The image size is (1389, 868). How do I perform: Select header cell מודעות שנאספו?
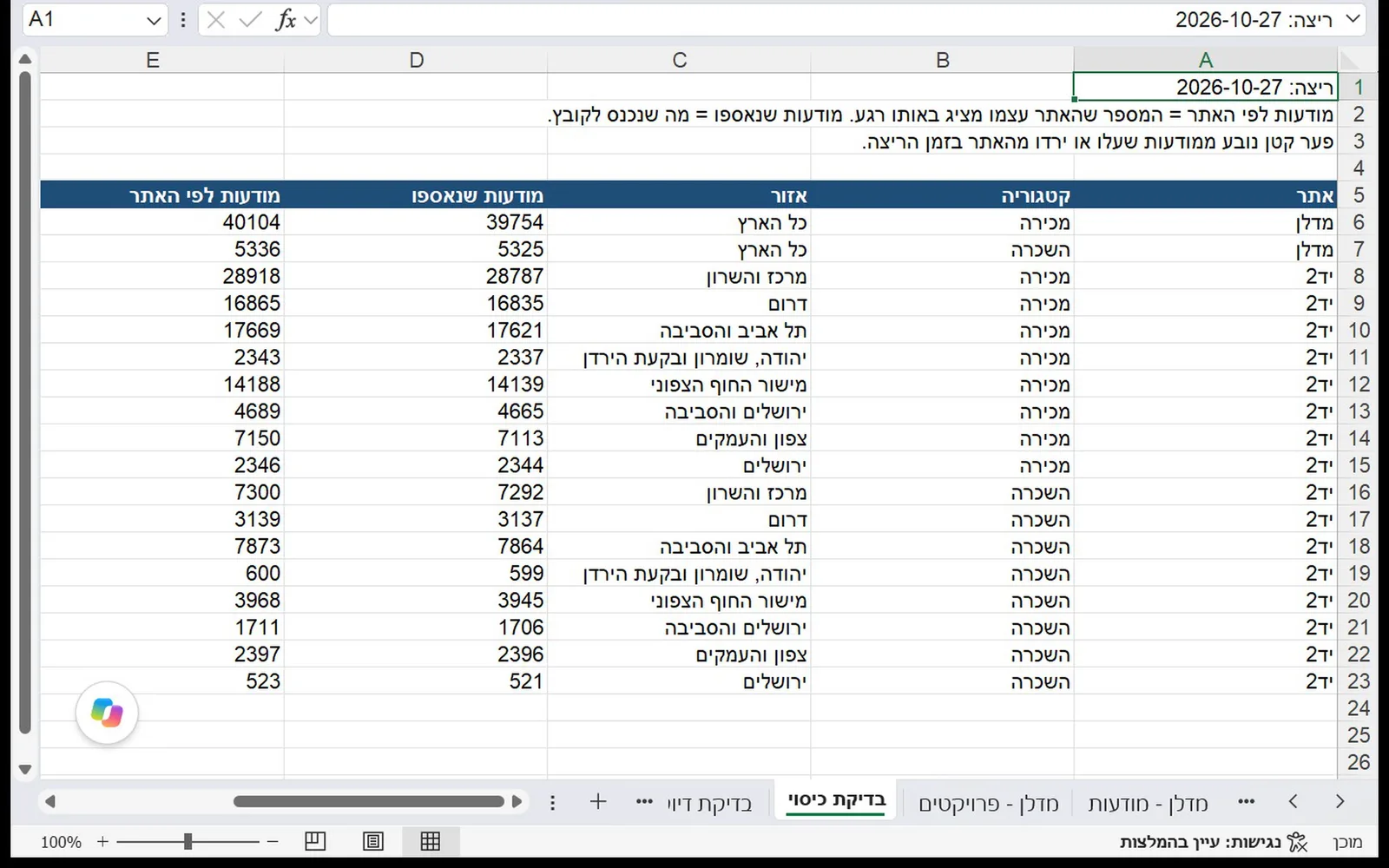point(416,195)
